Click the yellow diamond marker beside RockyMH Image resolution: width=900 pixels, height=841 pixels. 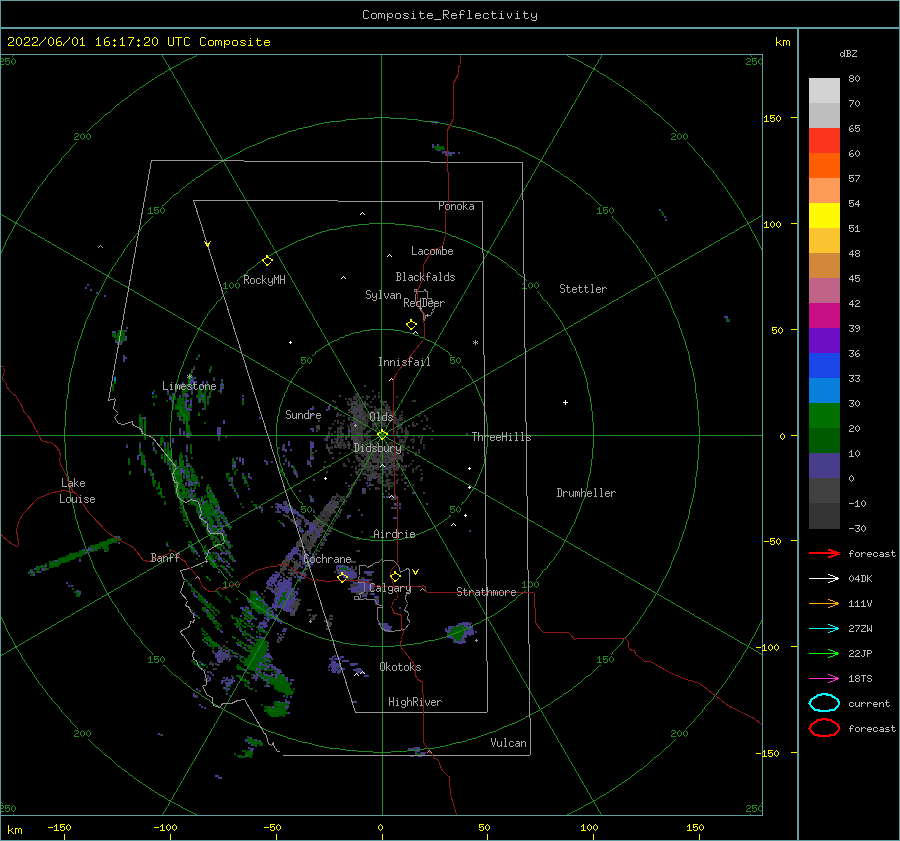point(267,261)
